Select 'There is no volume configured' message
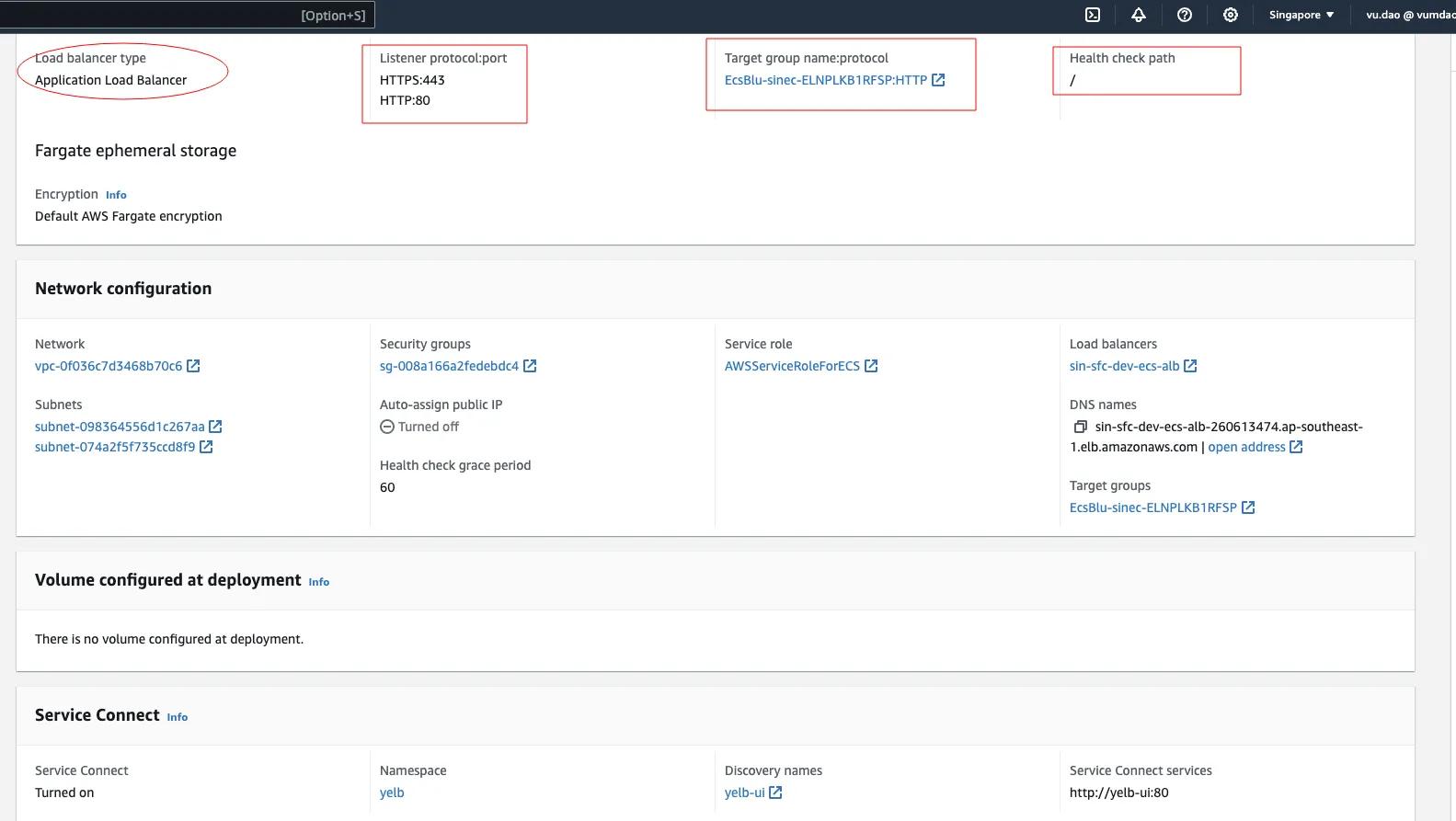This screenshot has height=821, width=1456. tap(169, 639)
